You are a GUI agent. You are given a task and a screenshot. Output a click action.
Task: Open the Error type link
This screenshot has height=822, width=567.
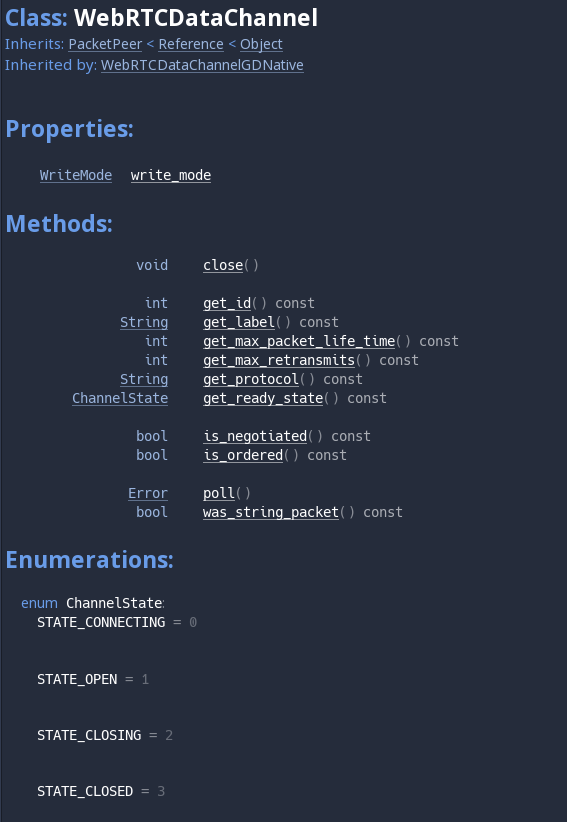[x=148, y=493]
